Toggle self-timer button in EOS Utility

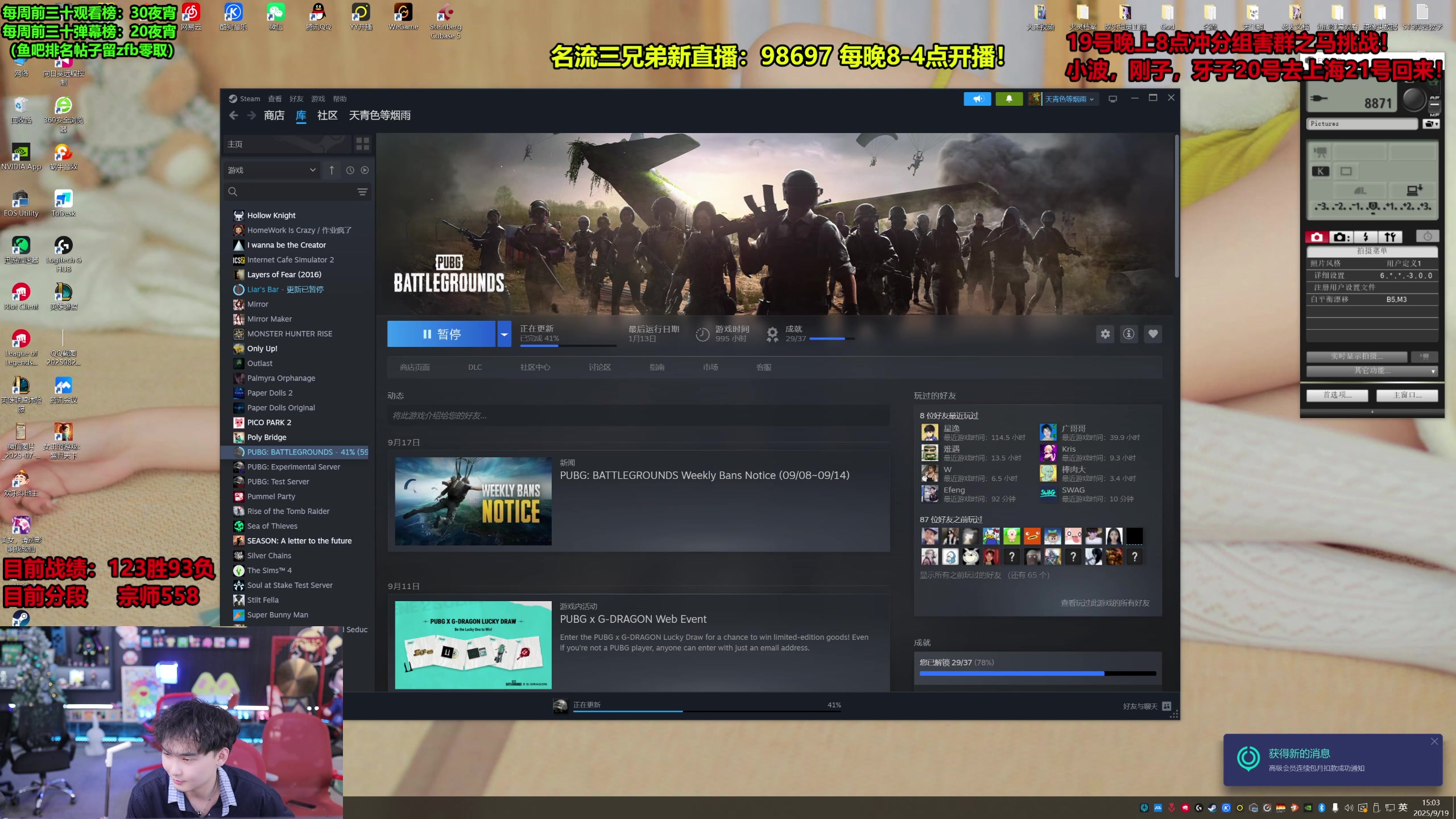coord(1428,237)
